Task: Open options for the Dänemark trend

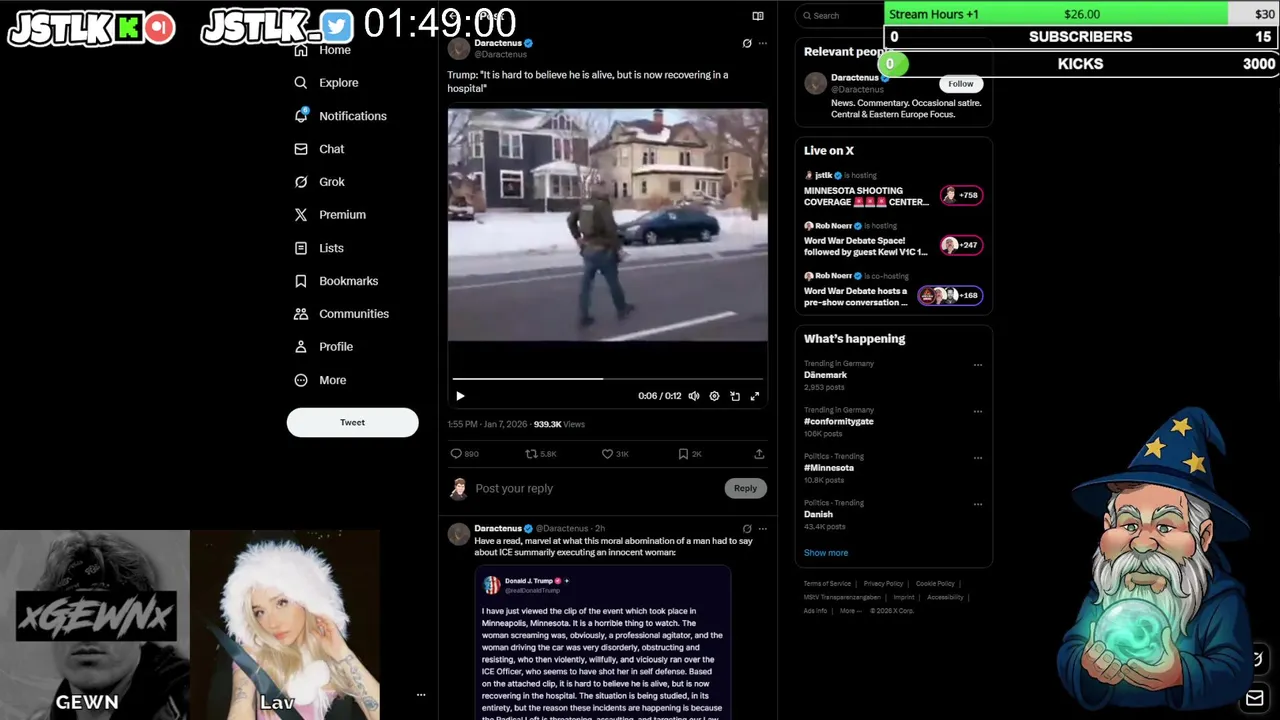Action: (978, 365)
